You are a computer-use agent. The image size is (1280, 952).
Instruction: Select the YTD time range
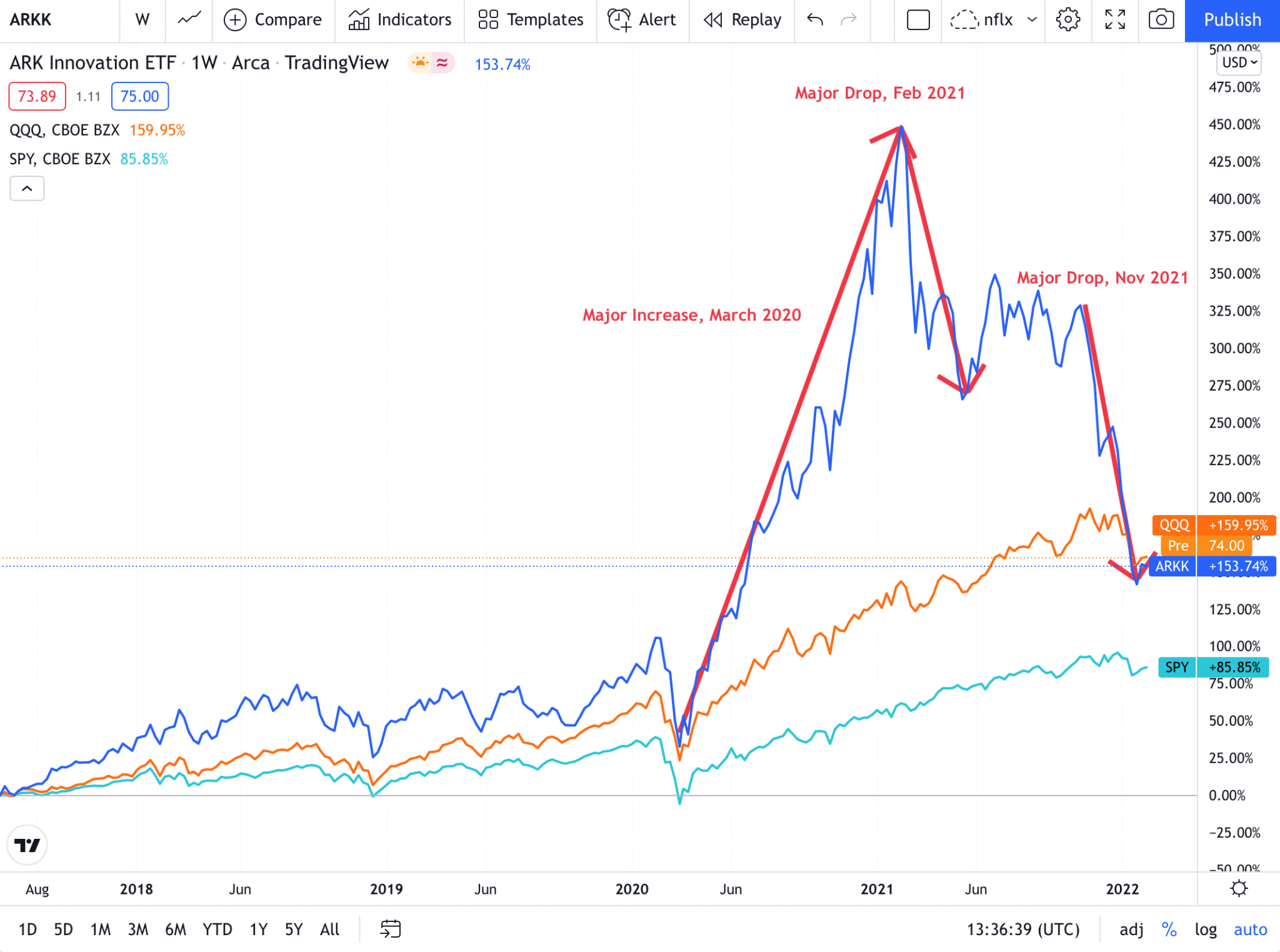click(216, 929)
